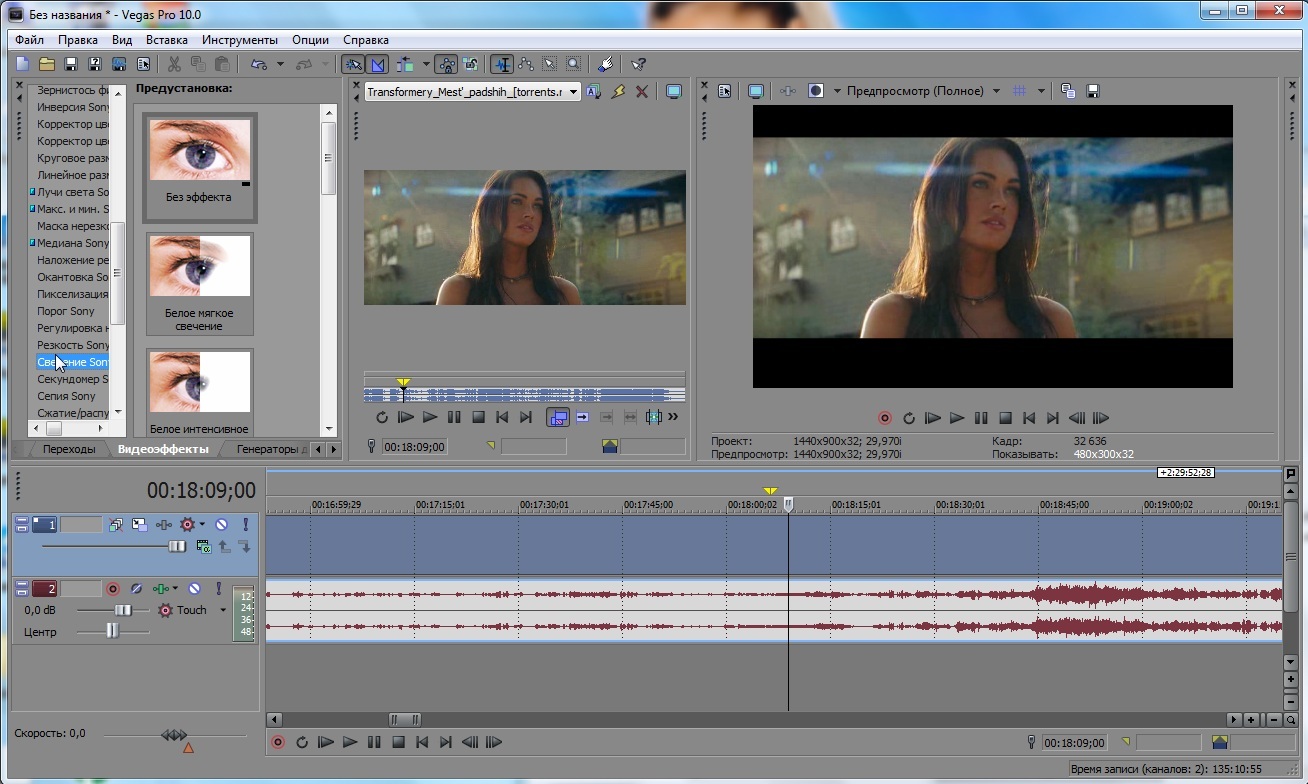Click the Cut scissors icon in toolbar
The height and width of the screenshot is (784, 1308).
[x=174, y=64]
